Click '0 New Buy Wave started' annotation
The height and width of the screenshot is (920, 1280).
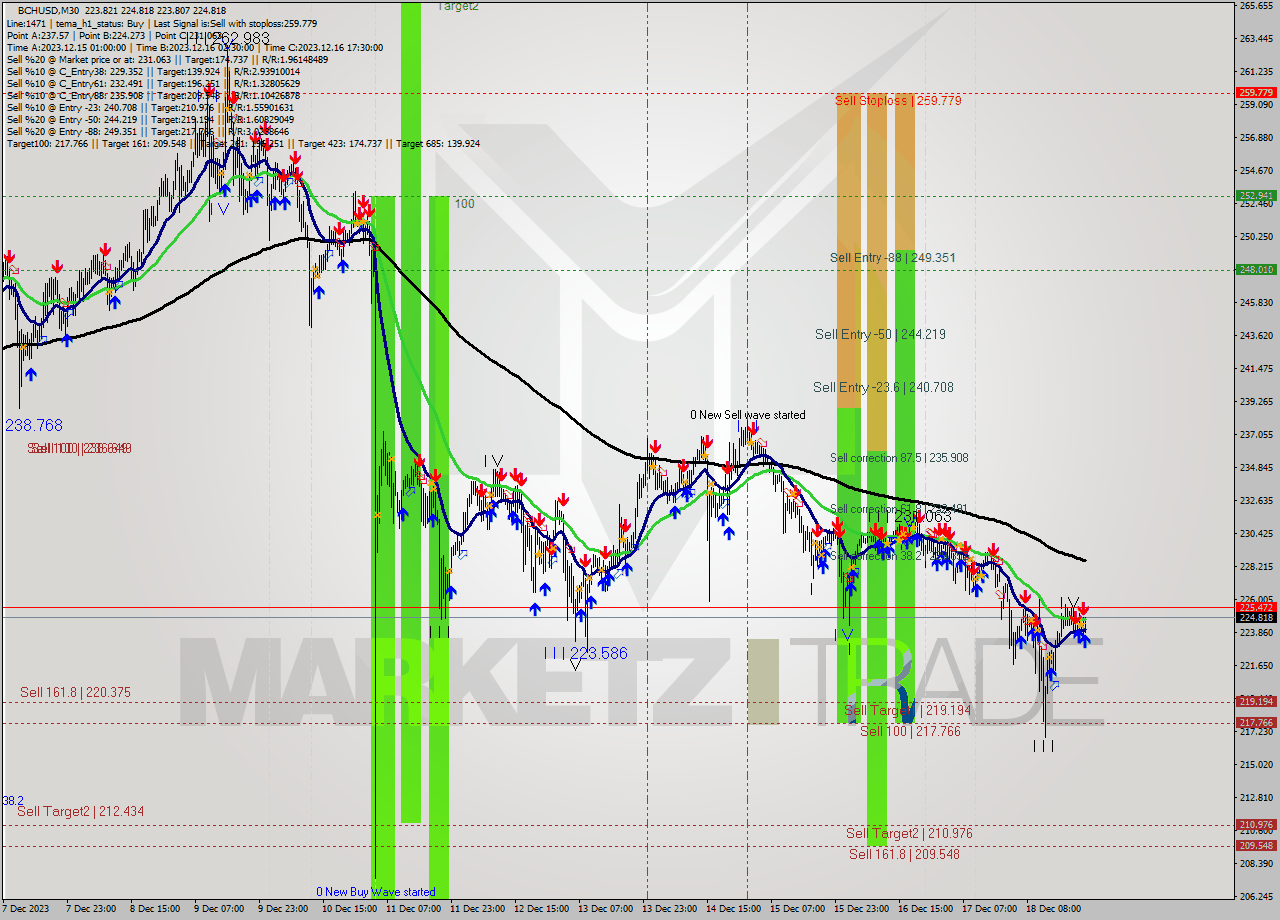coord(376,892)
